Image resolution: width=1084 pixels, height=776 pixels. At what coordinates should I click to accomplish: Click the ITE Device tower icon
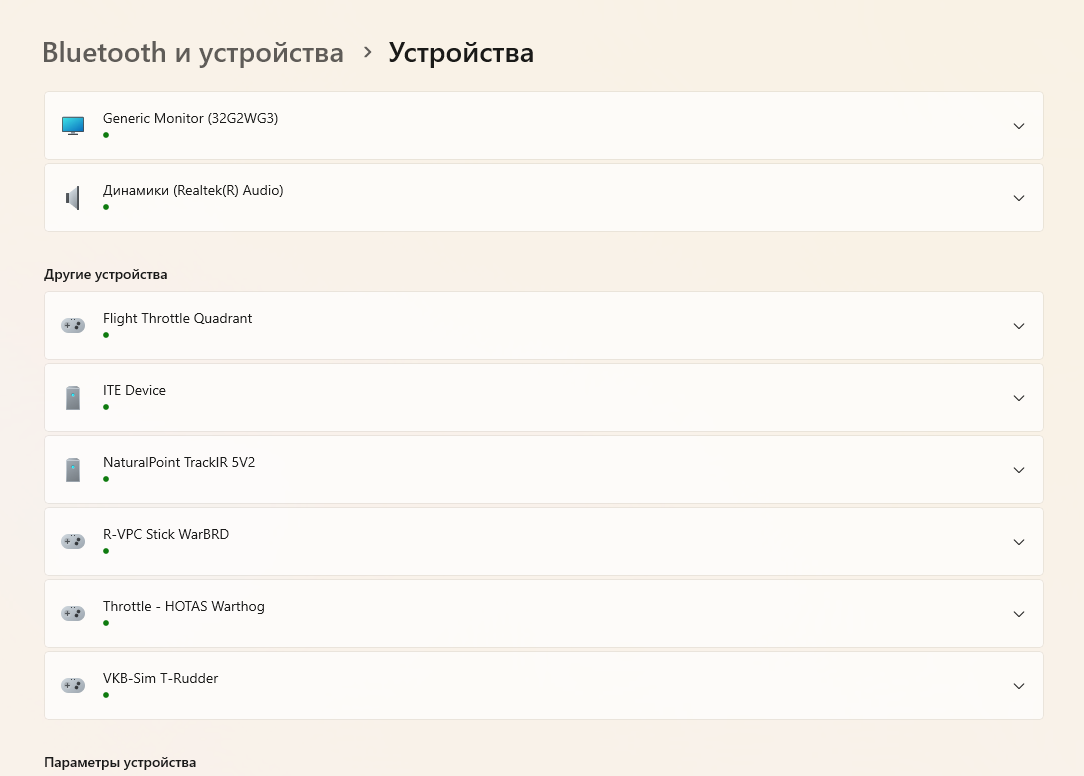[x=72, y=398]
